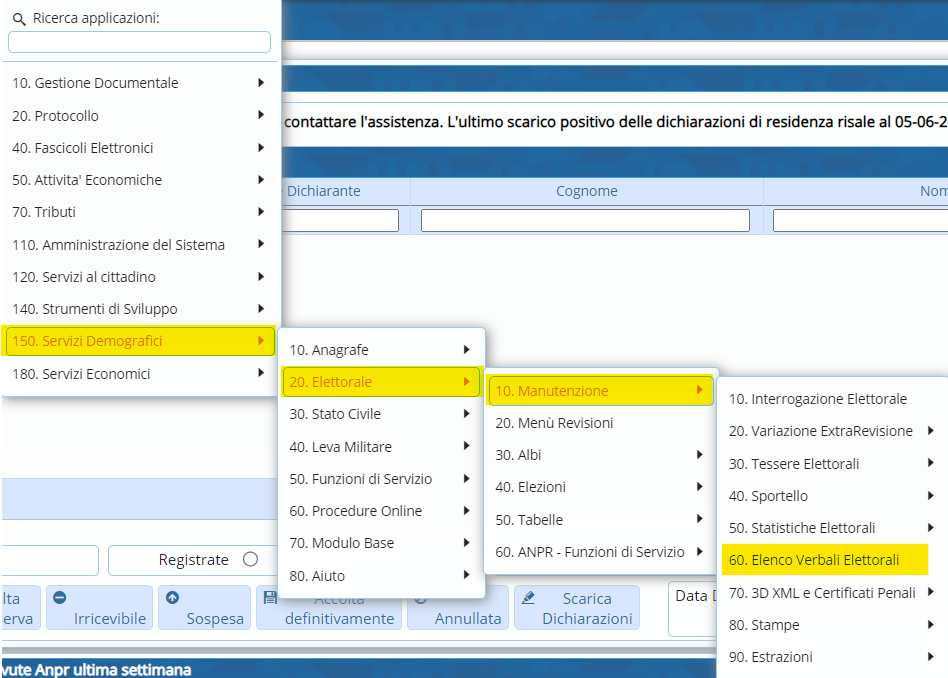Expand the Gestione Documentale submenu arrow
The image size is (948, 678).
coord(261,83)
